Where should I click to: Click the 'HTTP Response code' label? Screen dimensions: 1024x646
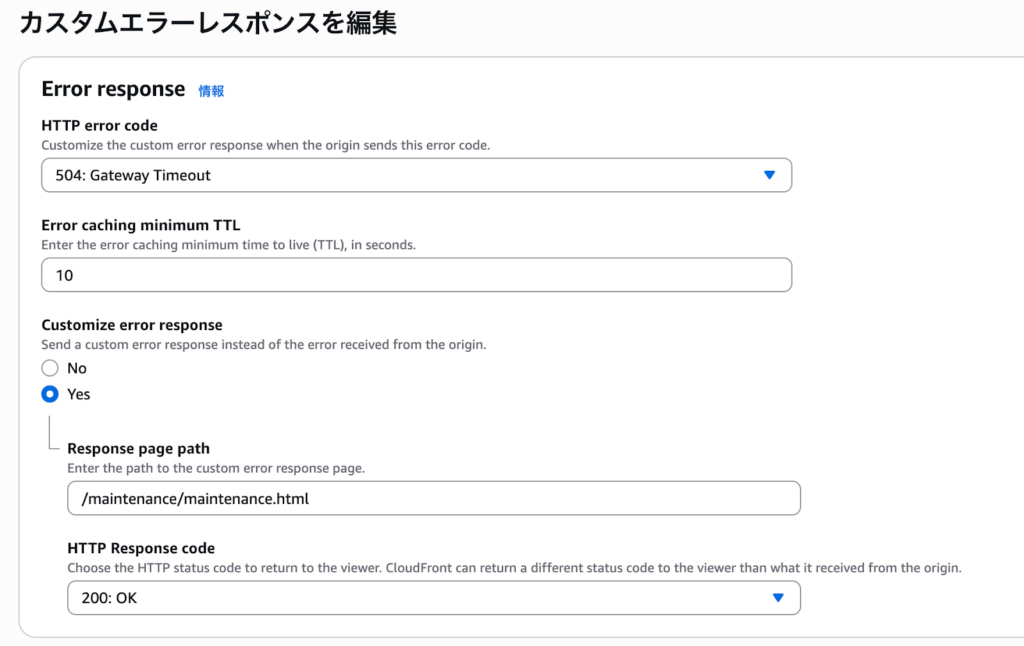point(141,548)
